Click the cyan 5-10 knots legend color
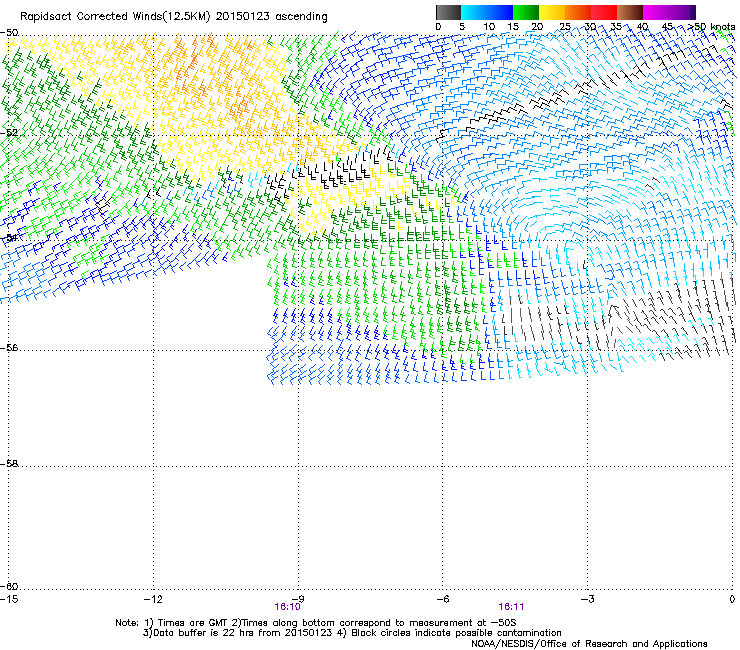 click(474, 12)
